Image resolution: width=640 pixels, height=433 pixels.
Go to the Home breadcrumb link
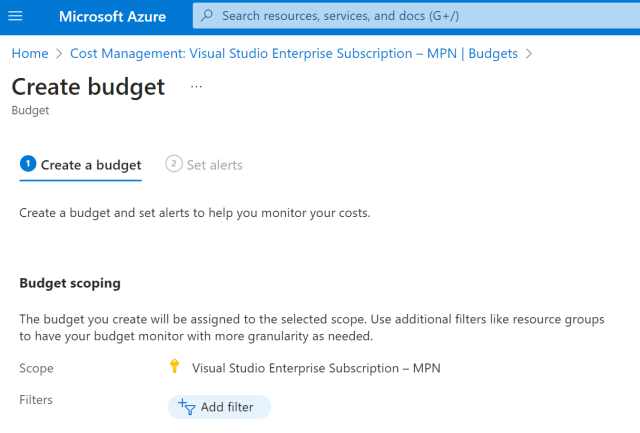click(x=30, y=53)
